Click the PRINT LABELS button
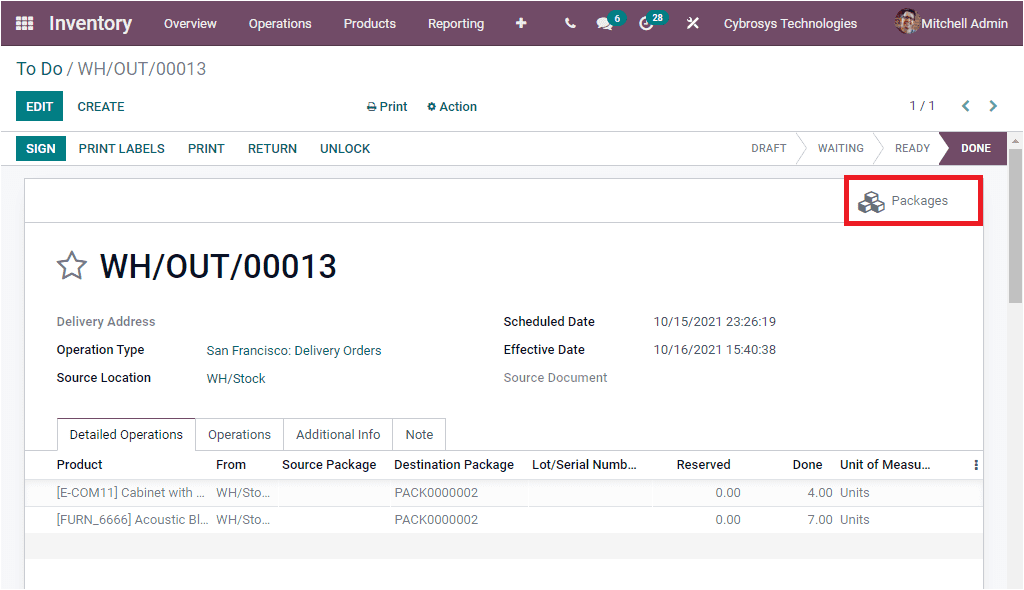The height and width of the screenshot is (590, 1024). (x=121, y=148)
